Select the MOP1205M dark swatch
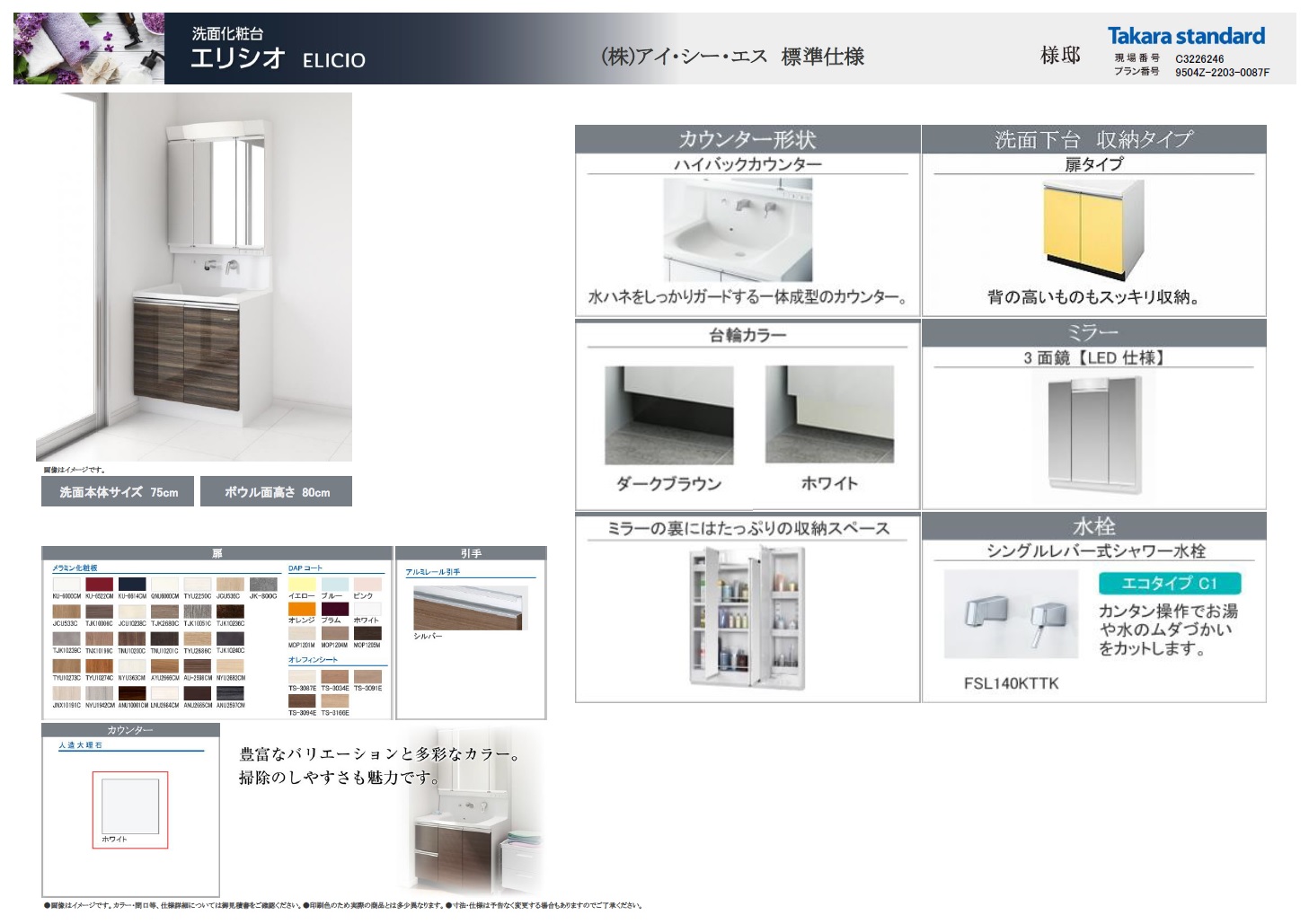This screenshot has width=1309, height=924. 367,633
